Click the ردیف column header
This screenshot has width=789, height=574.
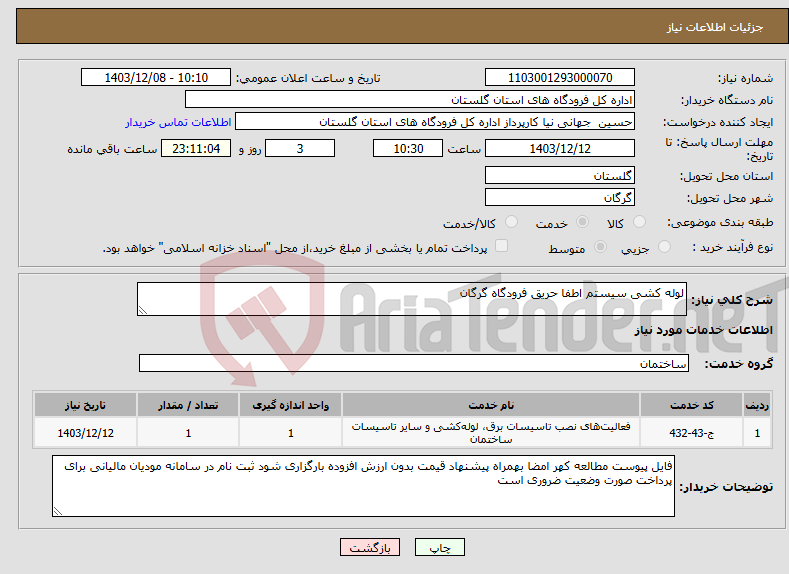[x=757, y=405]
